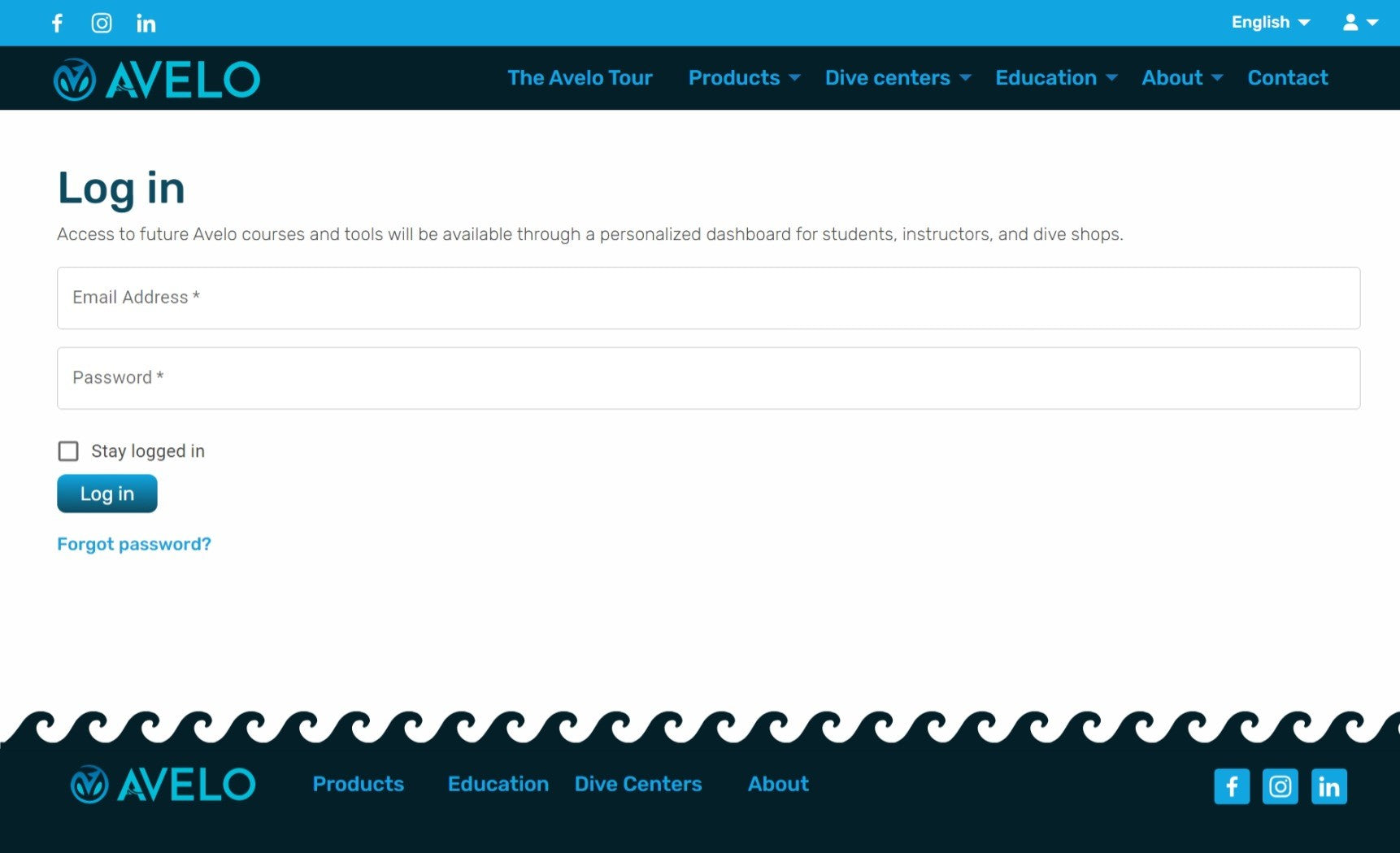Image resolution: width=1400 pixels, height=853 pixels.
Task: Focus the Email Address input field
Action: pos(708,298)
